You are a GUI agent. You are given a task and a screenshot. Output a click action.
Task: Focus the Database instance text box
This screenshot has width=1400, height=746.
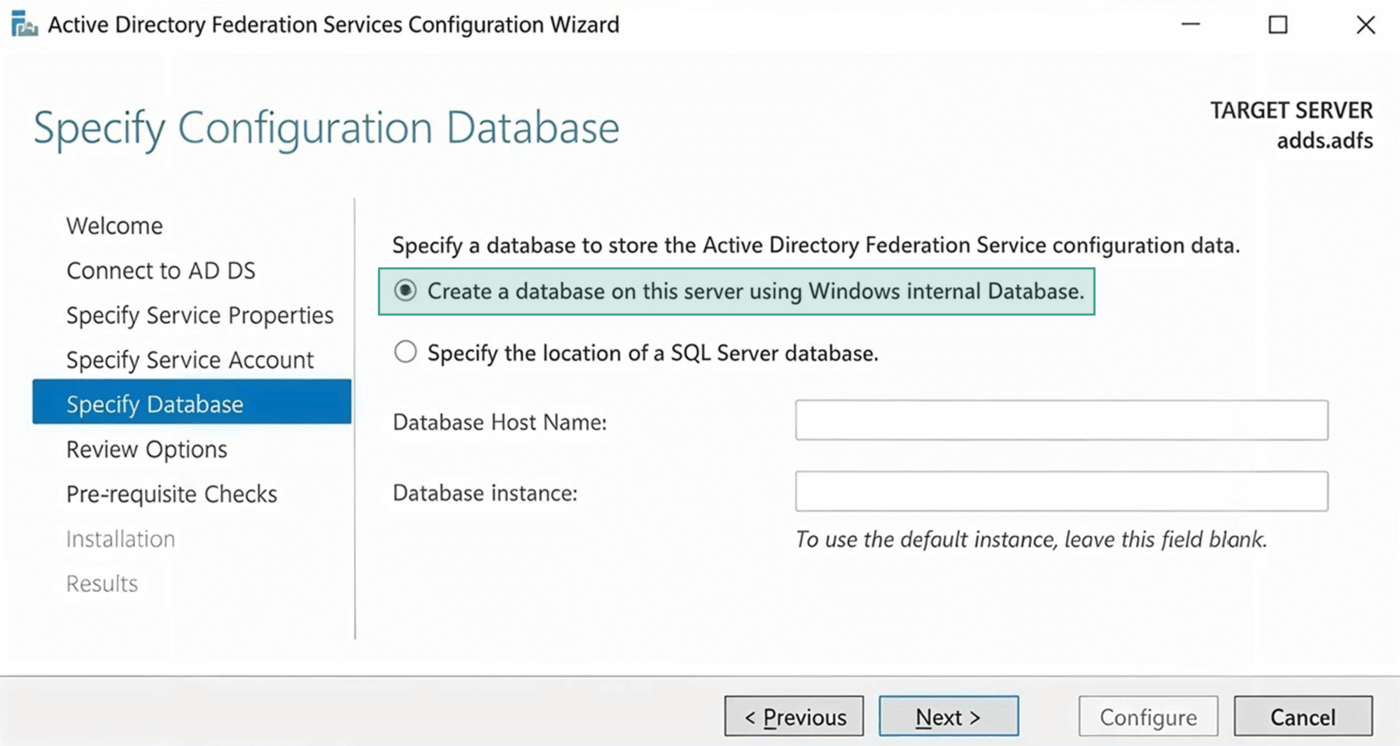[1061, 492]
